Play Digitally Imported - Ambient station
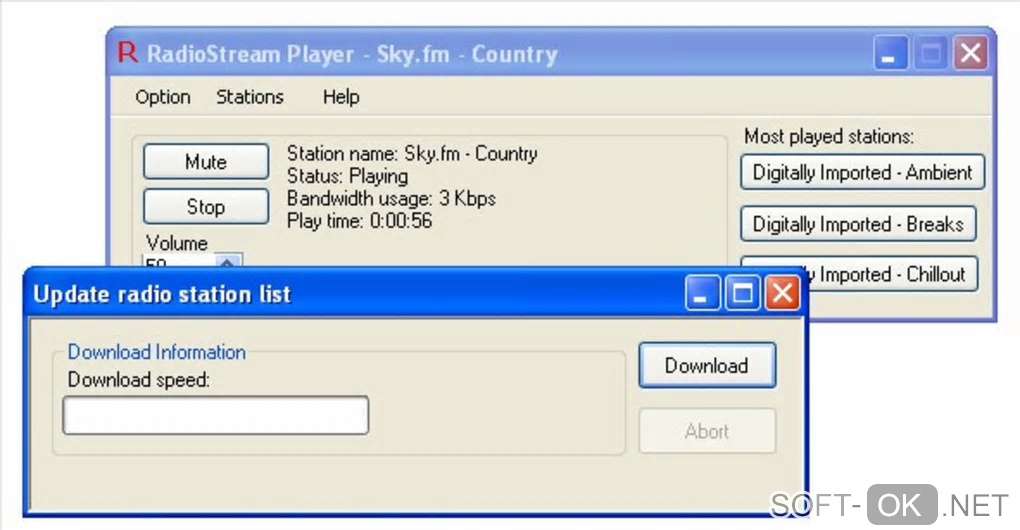1020x530 pixels. click(862, 172)
